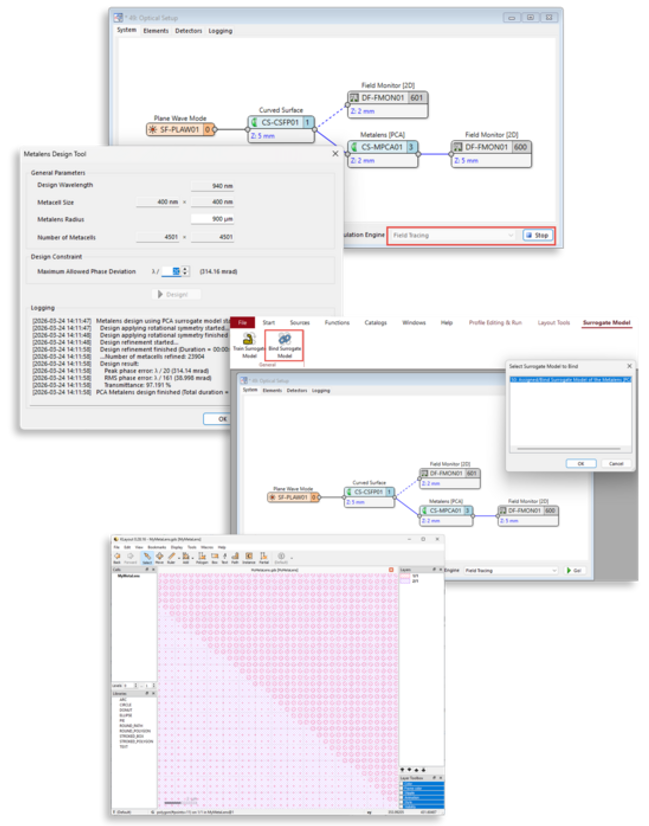Click the Bind Surrogate Model ribbon icon

coord(285,344)
